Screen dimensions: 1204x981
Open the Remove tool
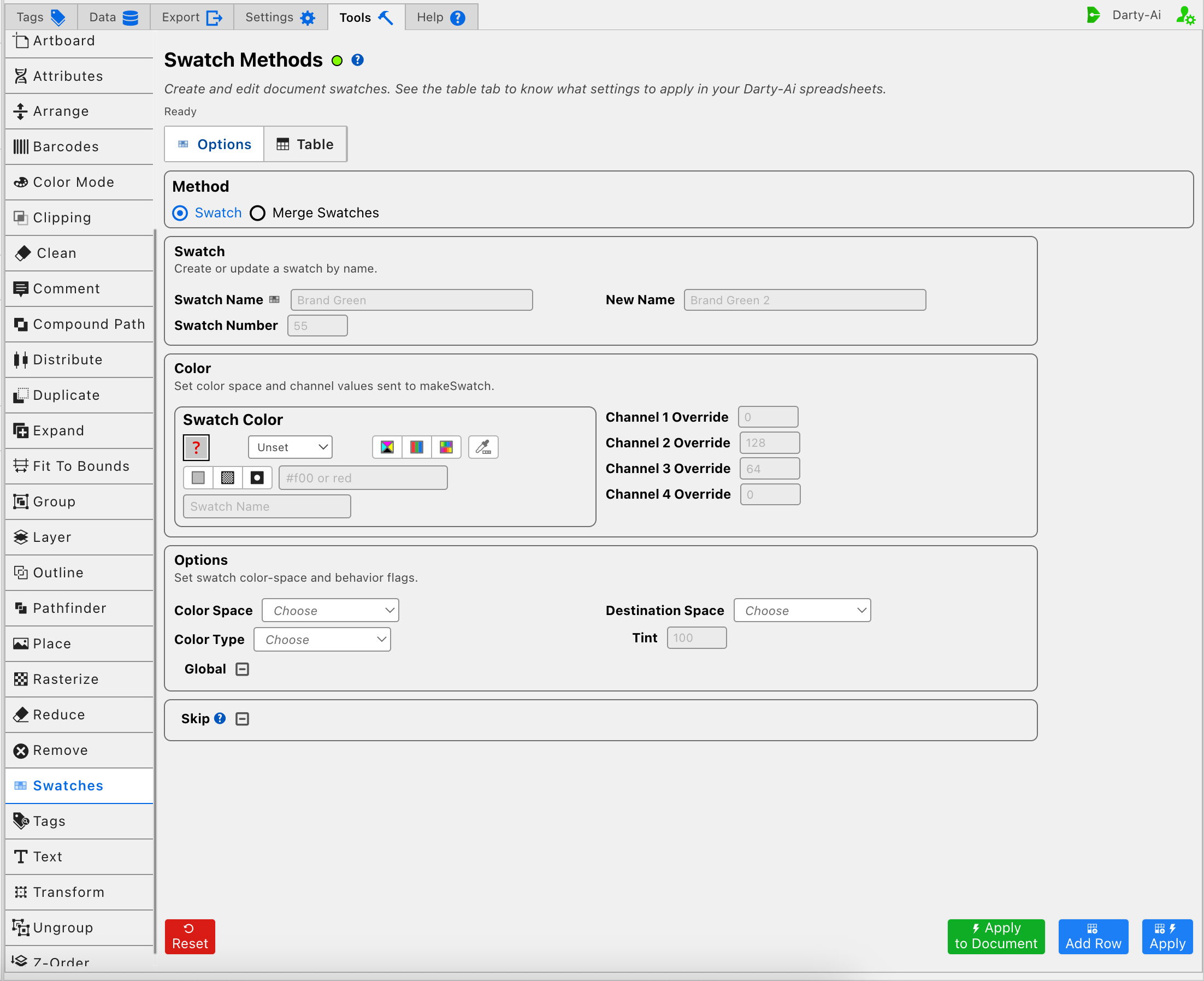click(x=79, y=750)
